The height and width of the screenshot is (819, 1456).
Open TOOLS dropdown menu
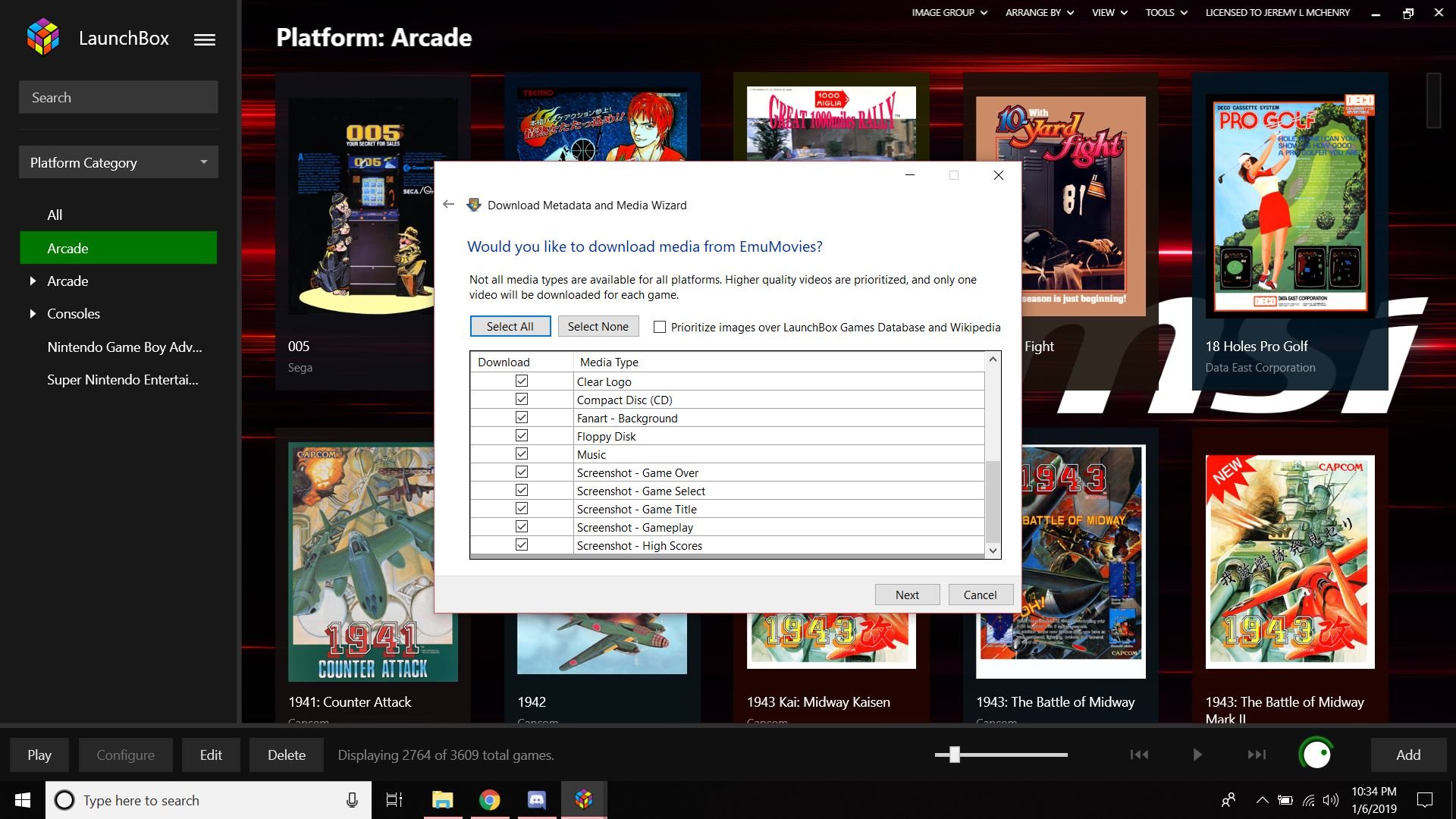(1166, 12)
